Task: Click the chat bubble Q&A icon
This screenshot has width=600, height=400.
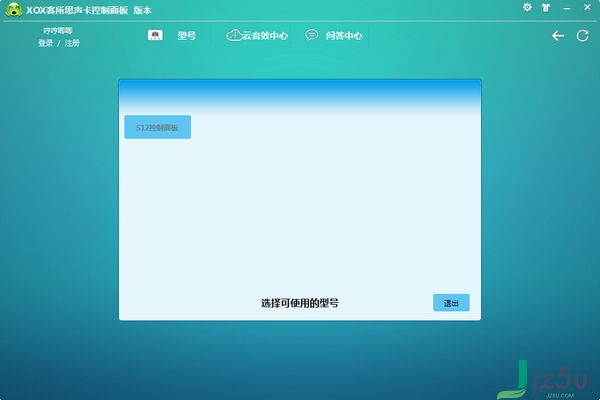Action: coord(311,35)
